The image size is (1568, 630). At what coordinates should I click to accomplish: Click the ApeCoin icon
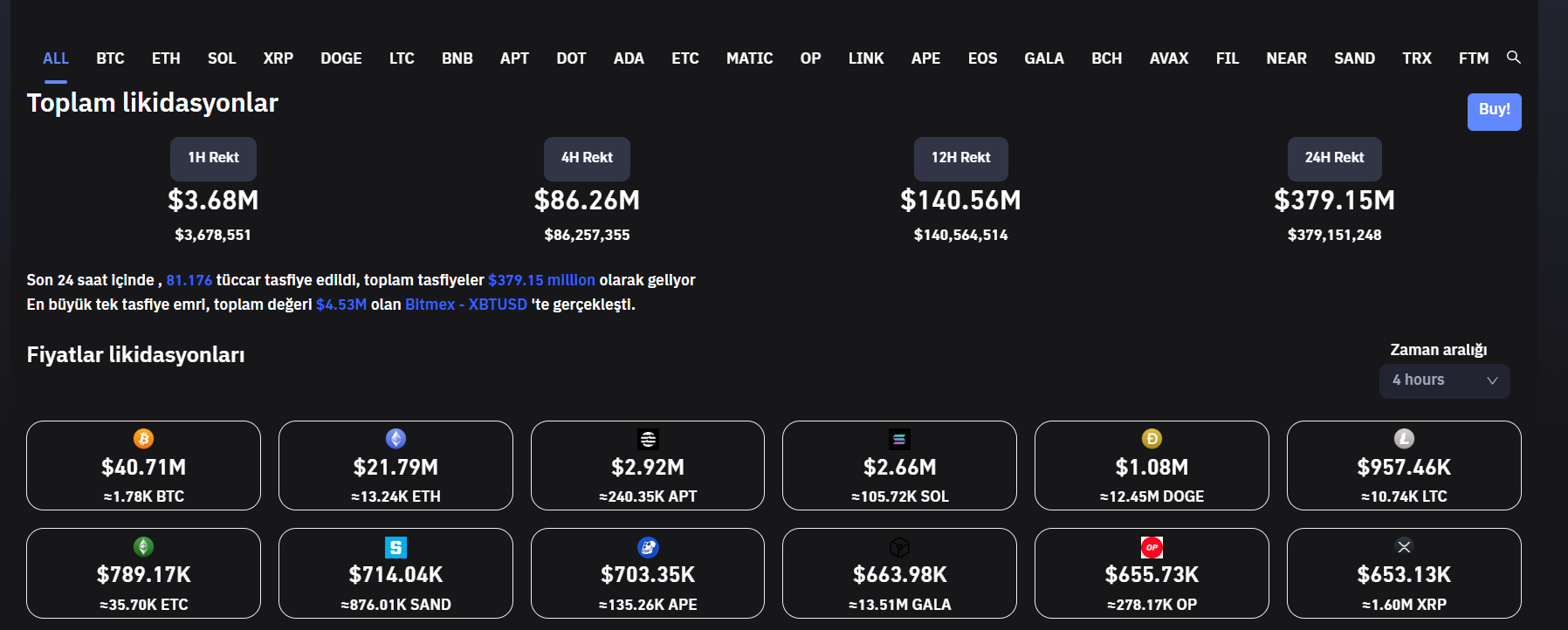(x=648, y=547)
